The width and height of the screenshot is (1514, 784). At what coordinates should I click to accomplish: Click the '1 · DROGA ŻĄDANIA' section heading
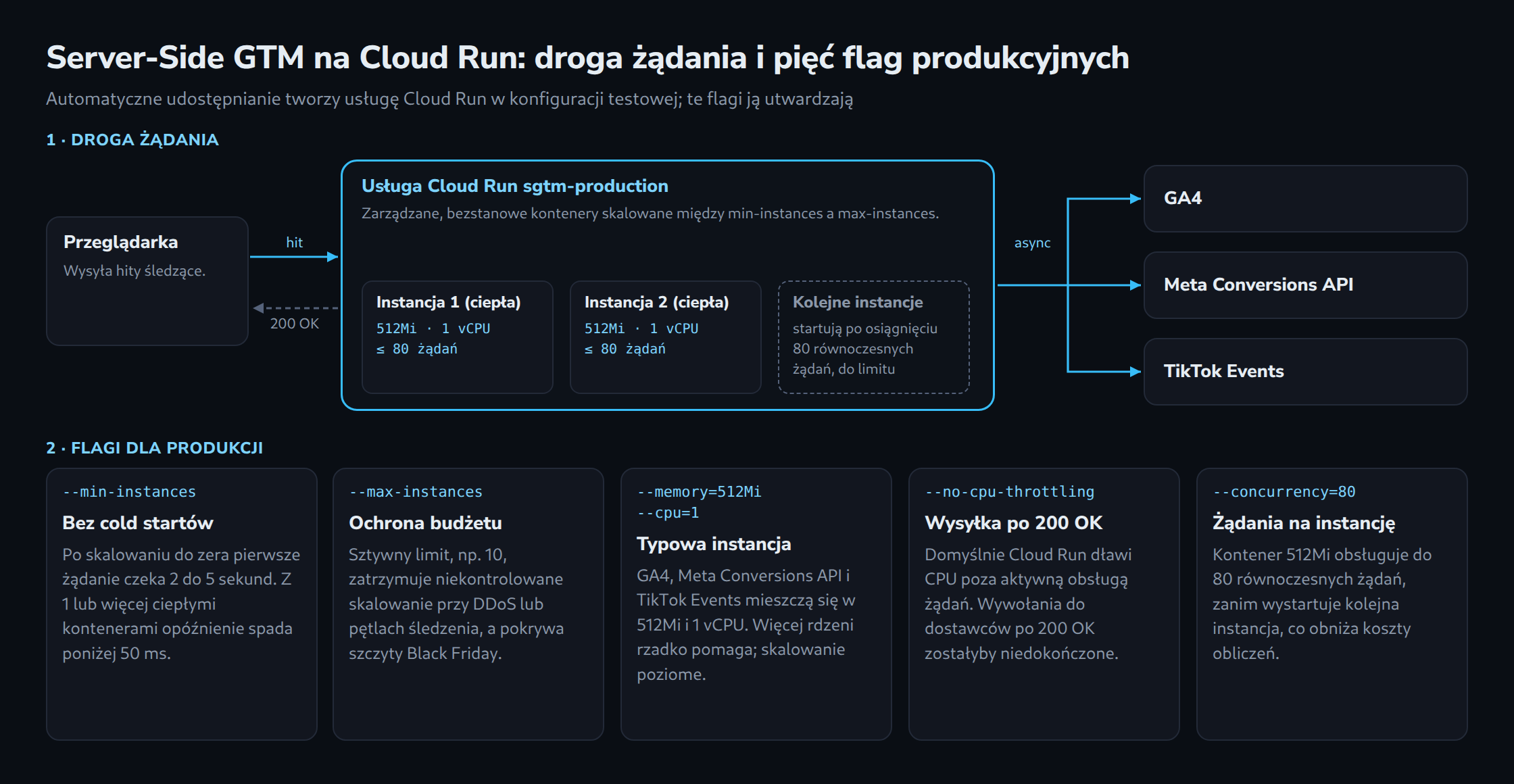click(132, 140)
